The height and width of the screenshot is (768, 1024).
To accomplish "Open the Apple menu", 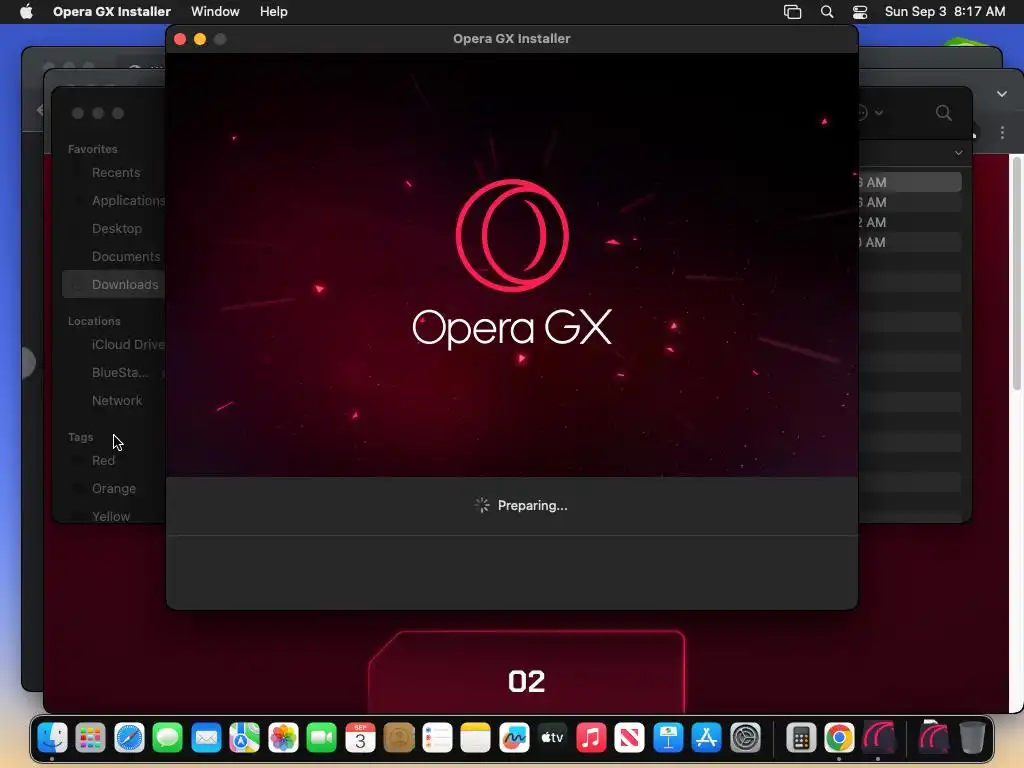I will (x=26, y=12).
